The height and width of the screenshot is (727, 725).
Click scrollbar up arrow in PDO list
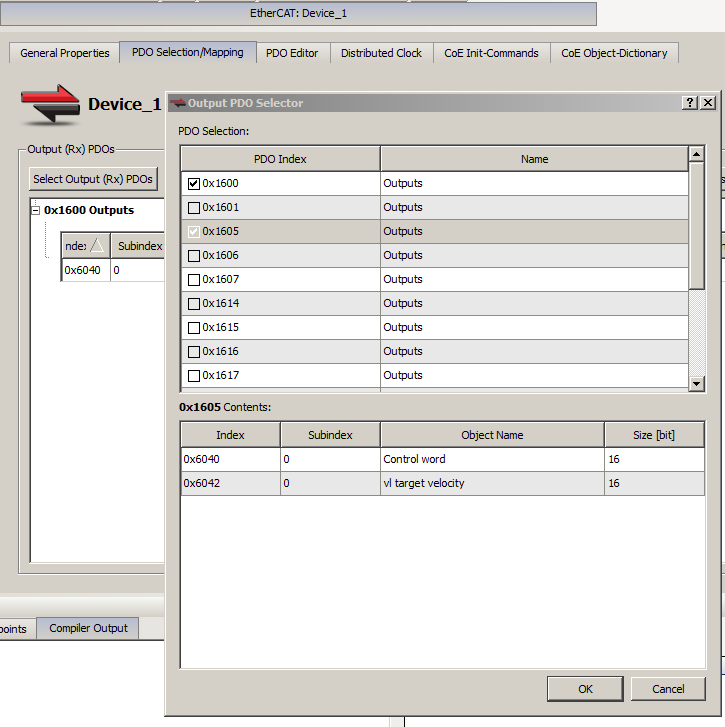696,153
